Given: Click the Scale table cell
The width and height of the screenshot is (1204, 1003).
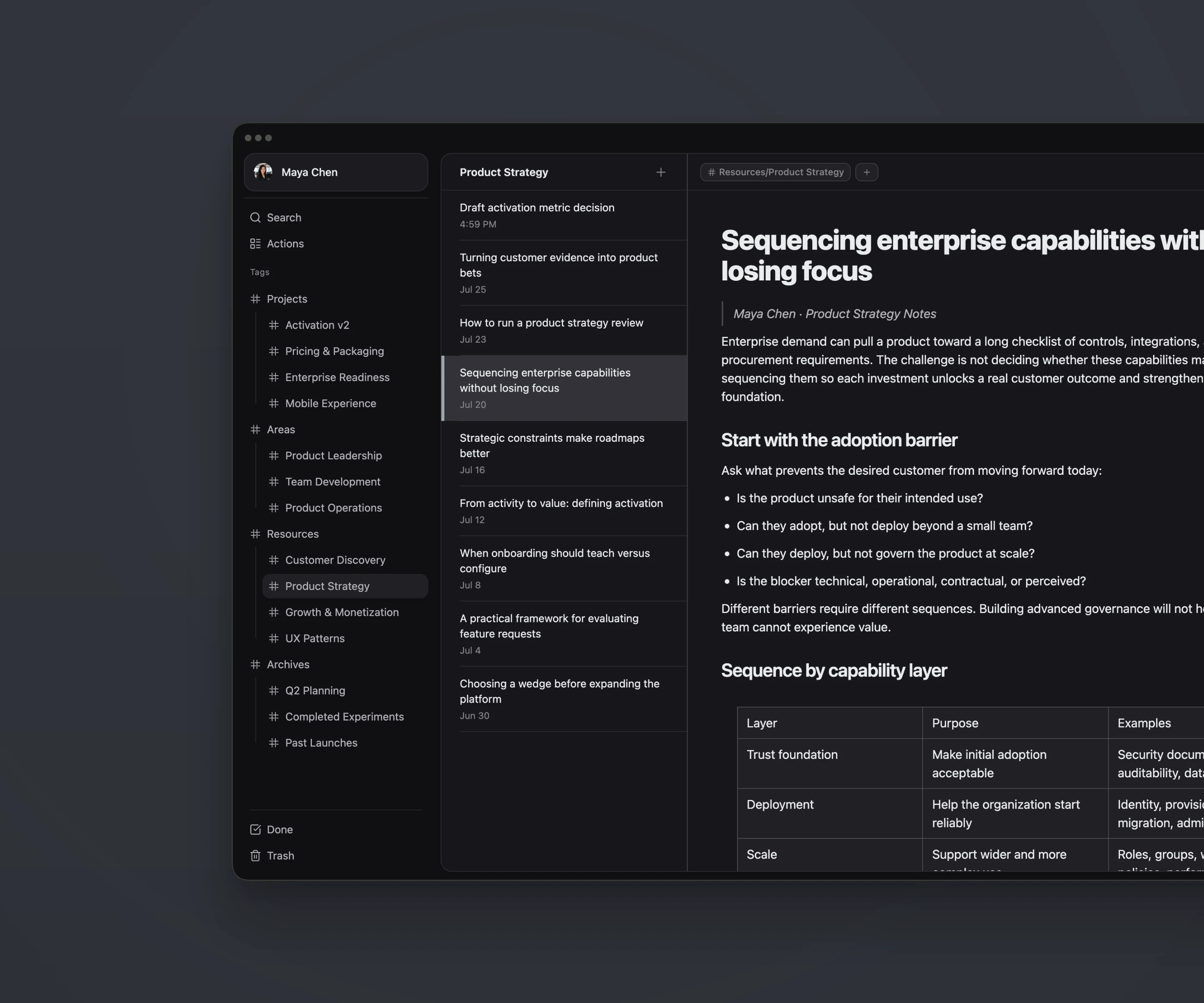Looking at the screenshot, I should click(829, 855).
